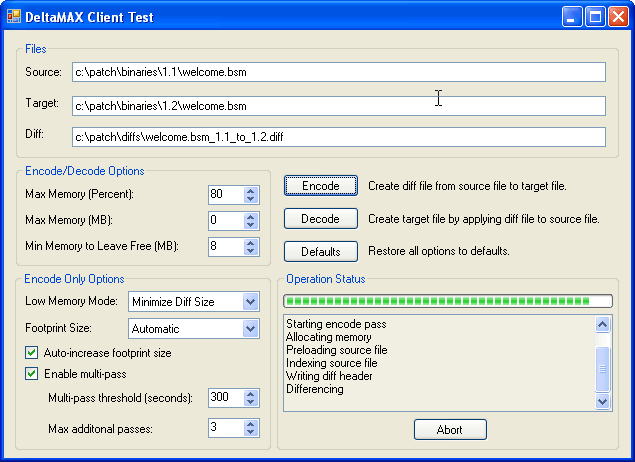Toggle Enable multi-pass checkbox
Image resolution: width=635 pixels, height=462 pixels.
(32, 374)
